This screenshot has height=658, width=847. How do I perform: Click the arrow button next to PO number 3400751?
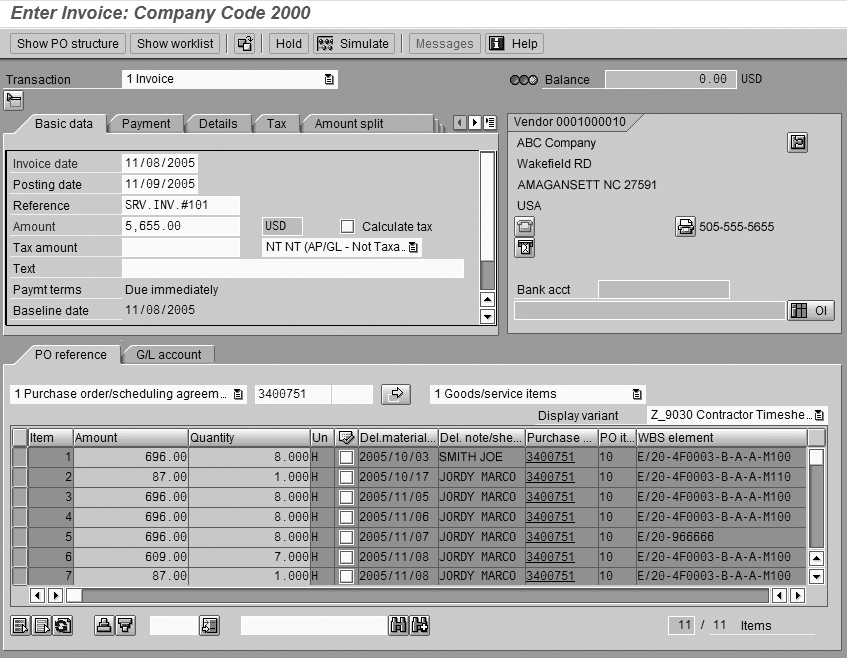pyautogui.click(x=396, y=394)
